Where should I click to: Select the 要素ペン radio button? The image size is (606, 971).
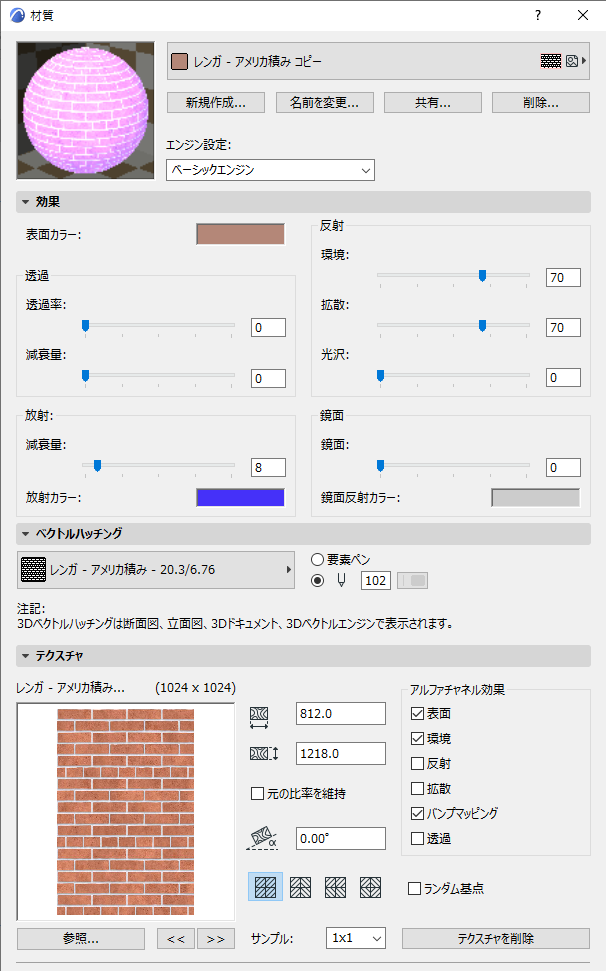coord(318,560)
